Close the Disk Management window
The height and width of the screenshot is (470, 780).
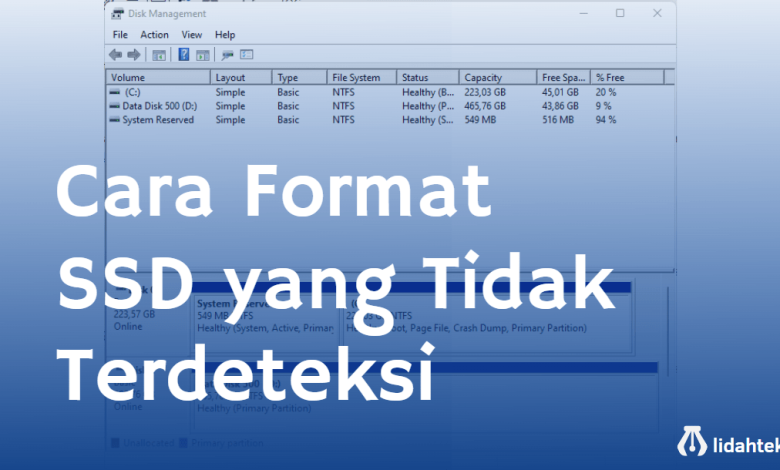tap(657, 13)
